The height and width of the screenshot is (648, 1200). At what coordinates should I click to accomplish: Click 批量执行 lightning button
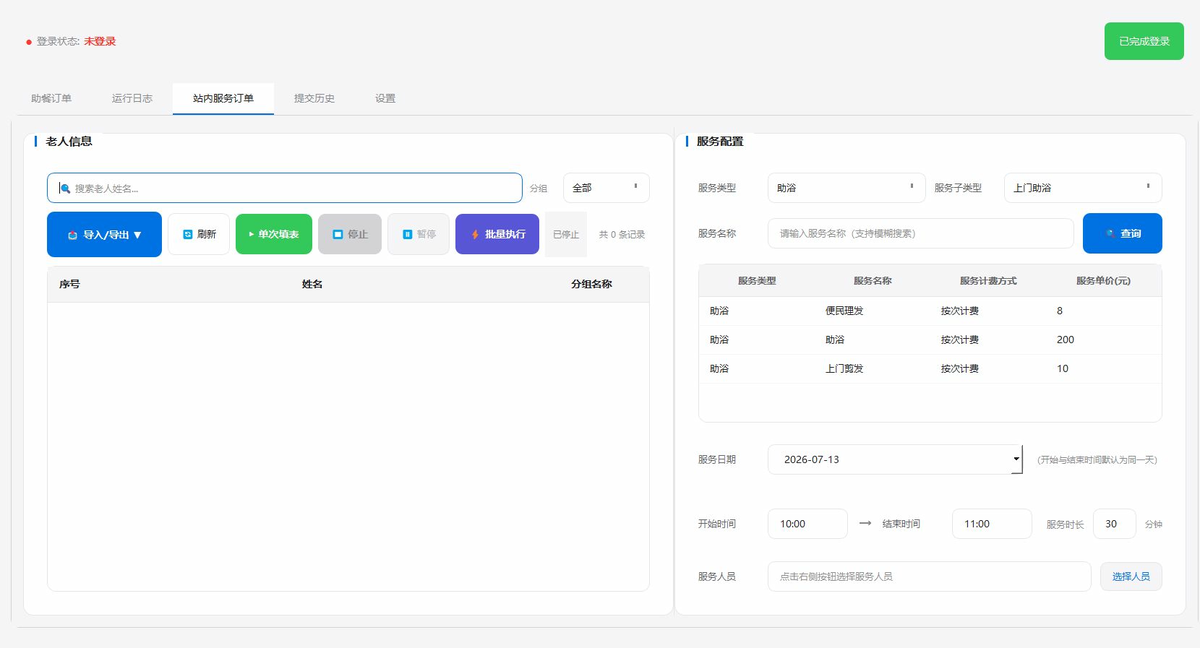coord(497,234)
